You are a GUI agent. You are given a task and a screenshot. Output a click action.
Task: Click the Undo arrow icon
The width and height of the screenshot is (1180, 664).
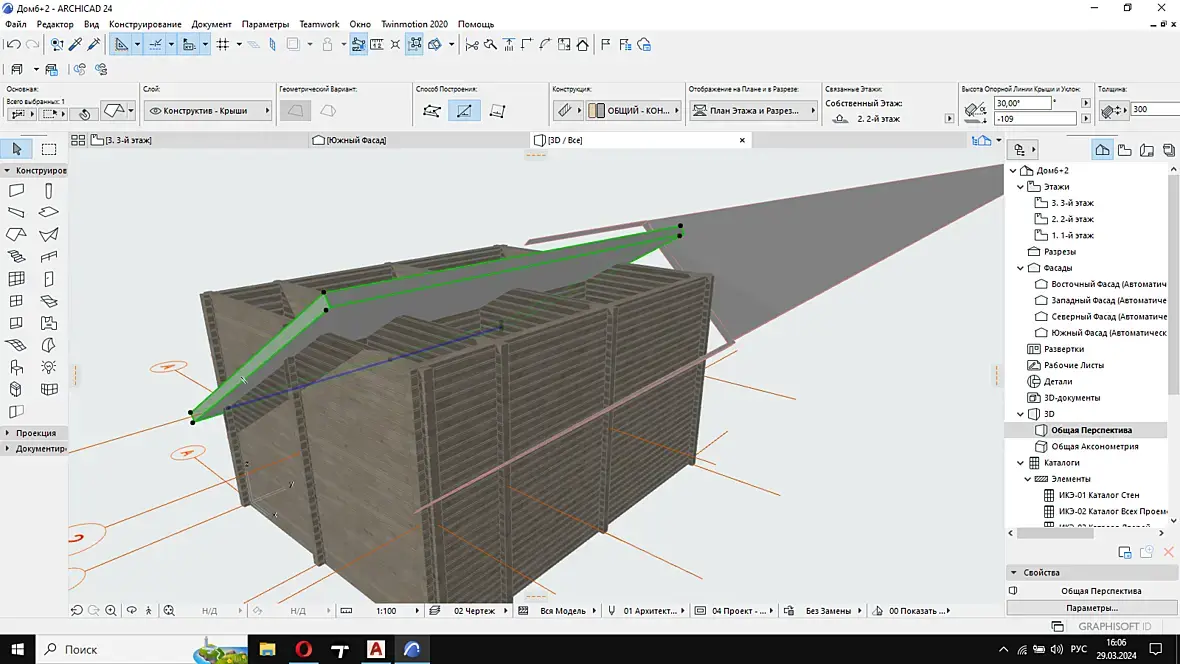(13, 44)
